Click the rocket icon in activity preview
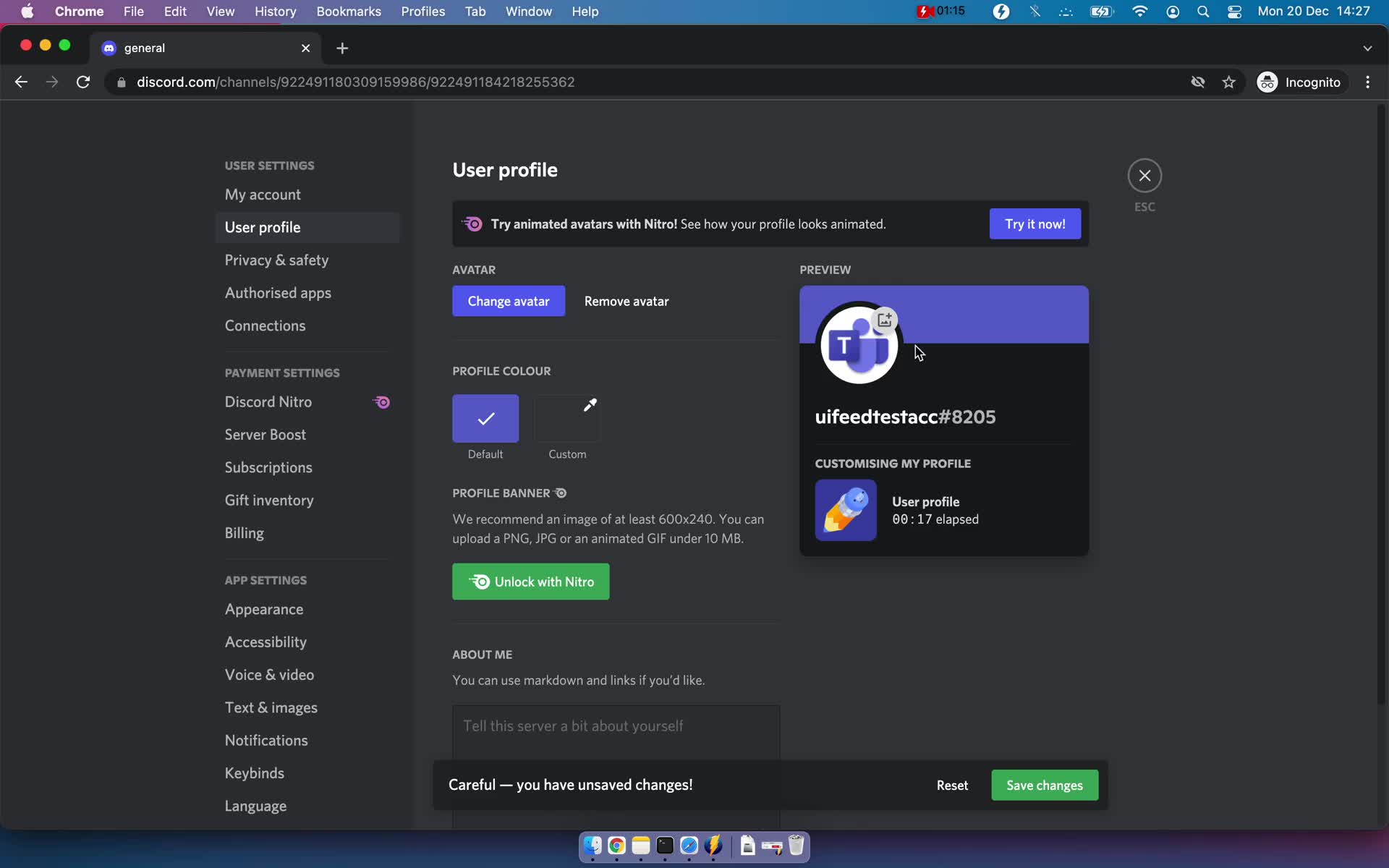 pyautogui.click(x=845, y=510)
